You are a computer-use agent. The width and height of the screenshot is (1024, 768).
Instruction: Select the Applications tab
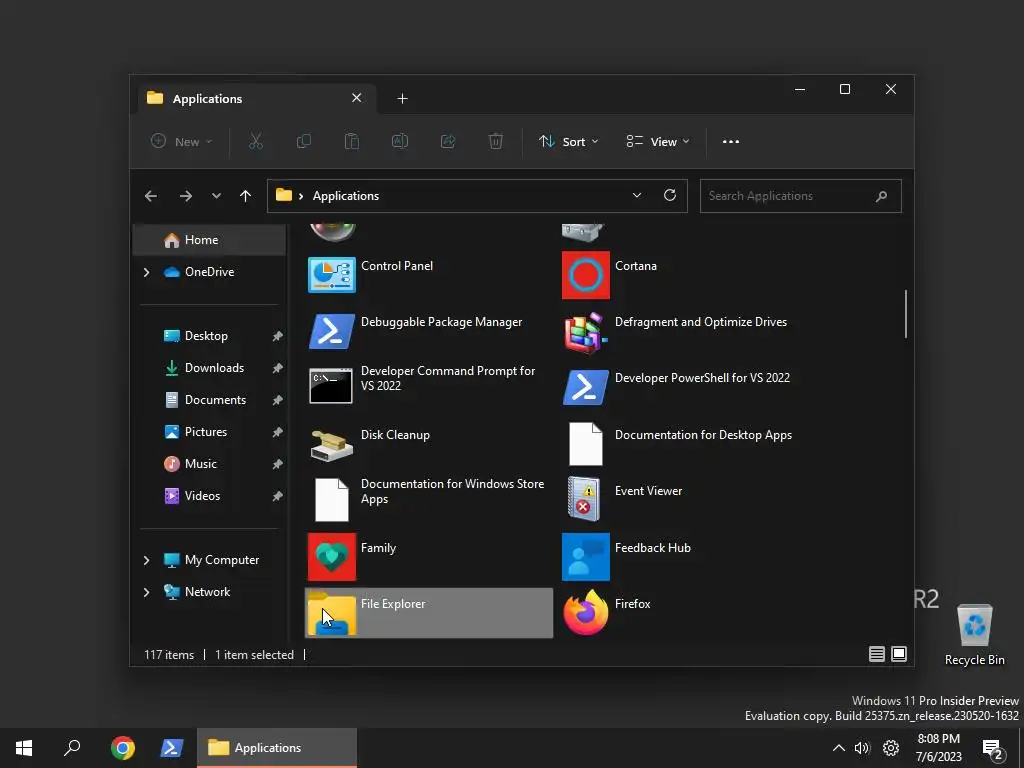pyautogui.click(x=257, y=99)
